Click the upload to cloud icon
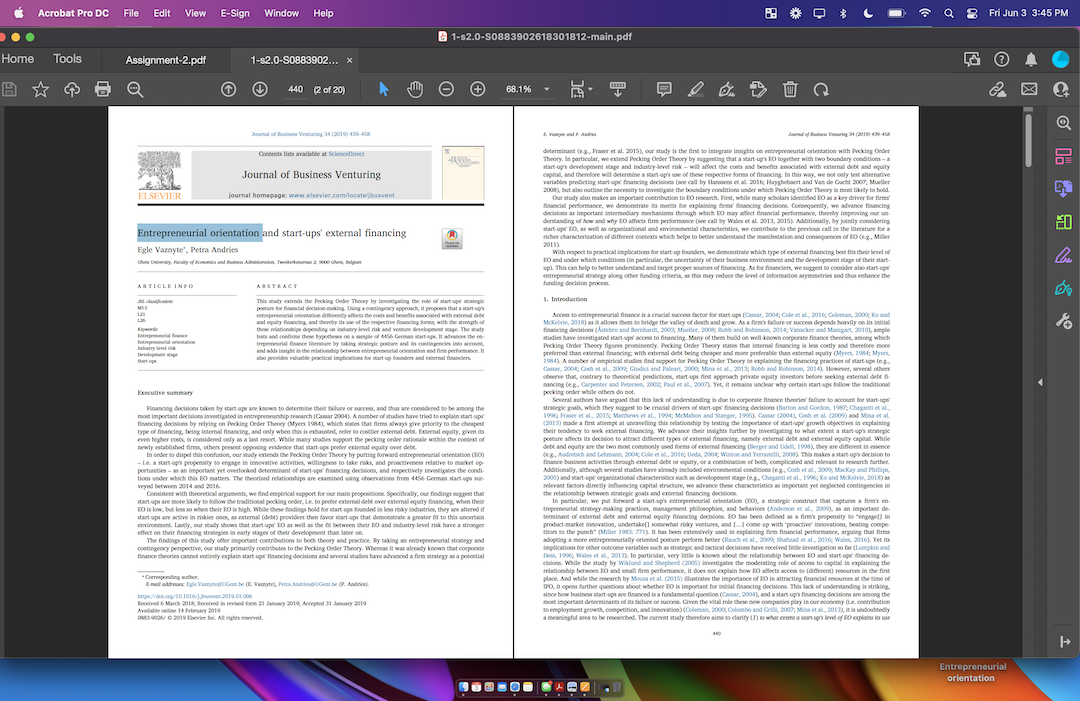 [x=72, y=89]
